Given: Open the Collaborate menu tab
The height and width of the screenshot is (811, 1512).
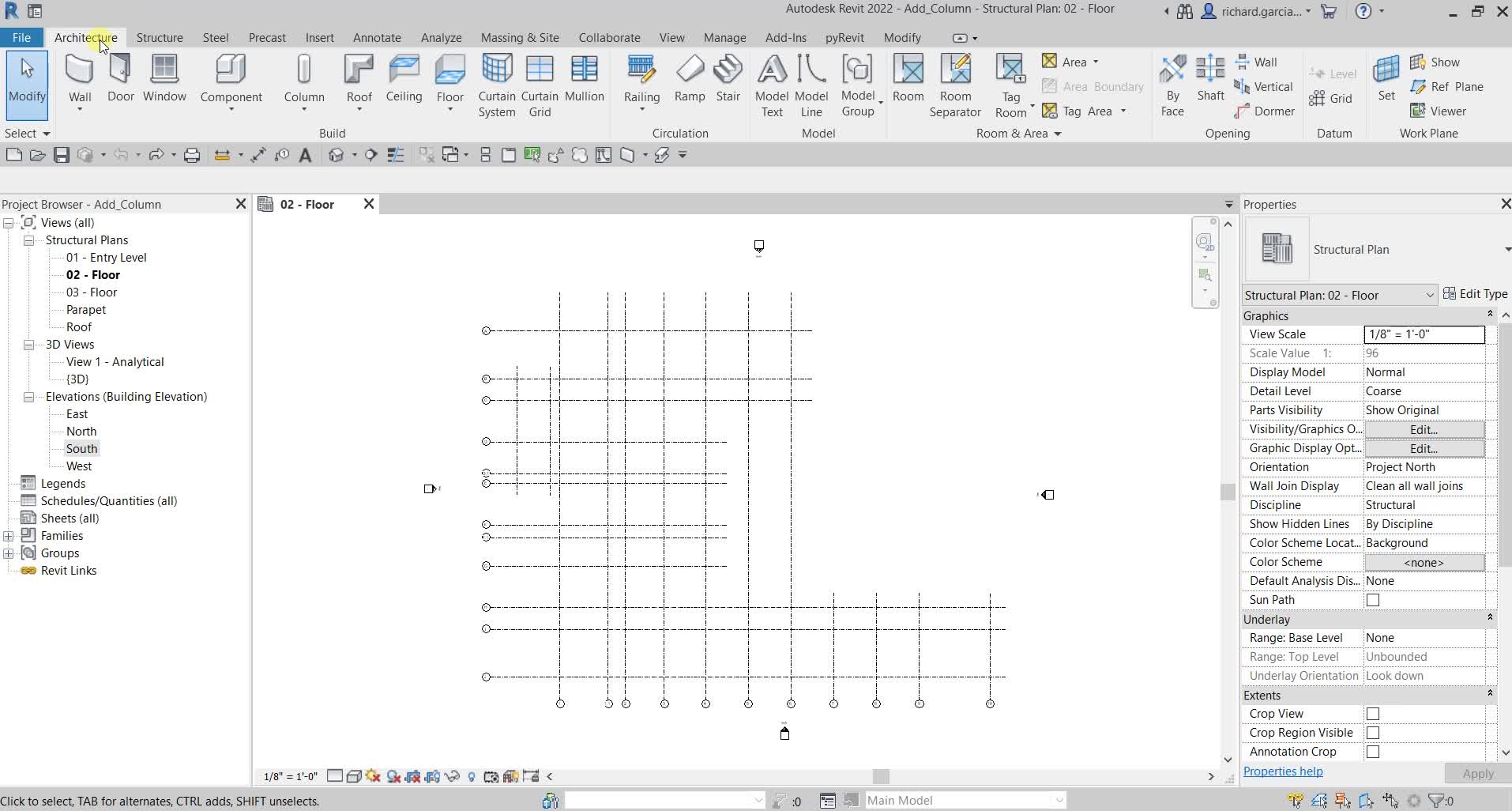Looking at the screenshot, I should click(609, 37).
